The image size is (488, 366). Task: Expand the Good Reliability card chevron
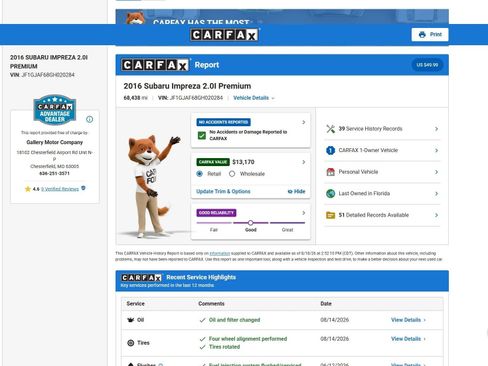pyautogui.click(x=304, y=213)
